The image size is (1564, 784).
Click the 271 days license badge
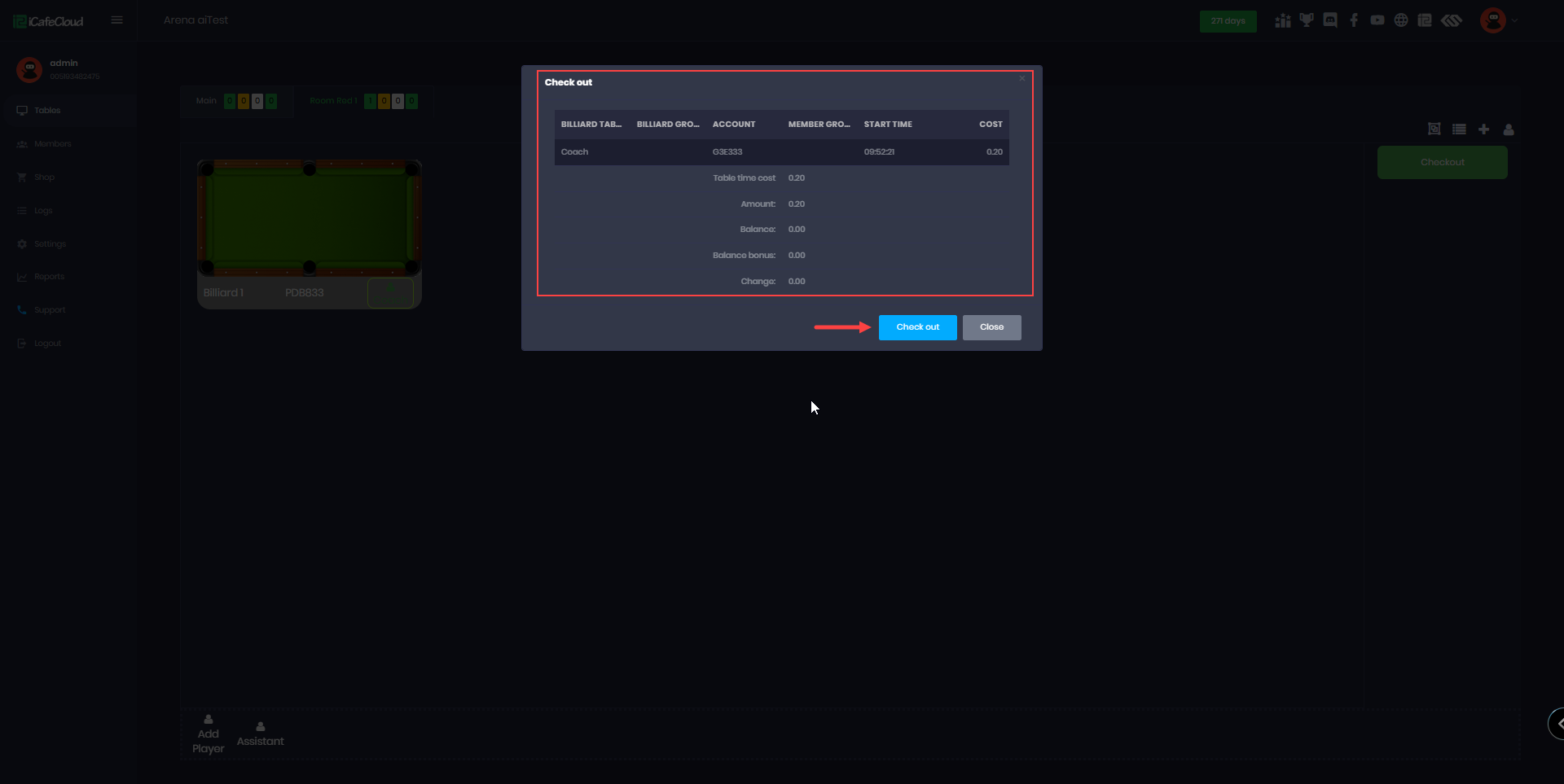(x=1228, y=21)
